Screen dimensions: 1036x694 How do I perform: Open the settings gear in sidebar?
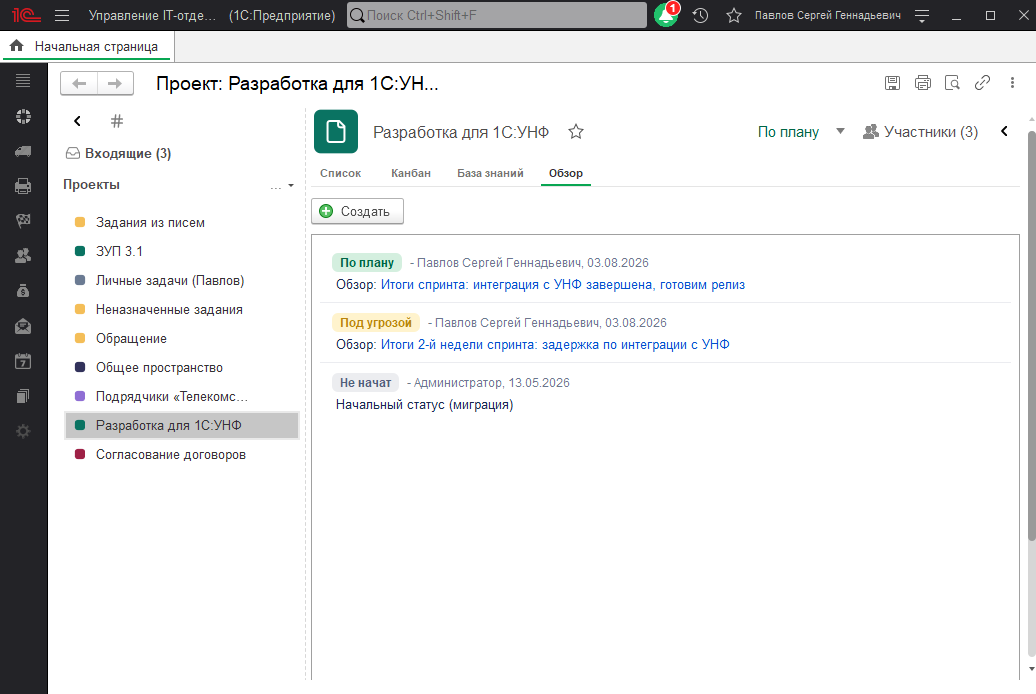point(23,431)
